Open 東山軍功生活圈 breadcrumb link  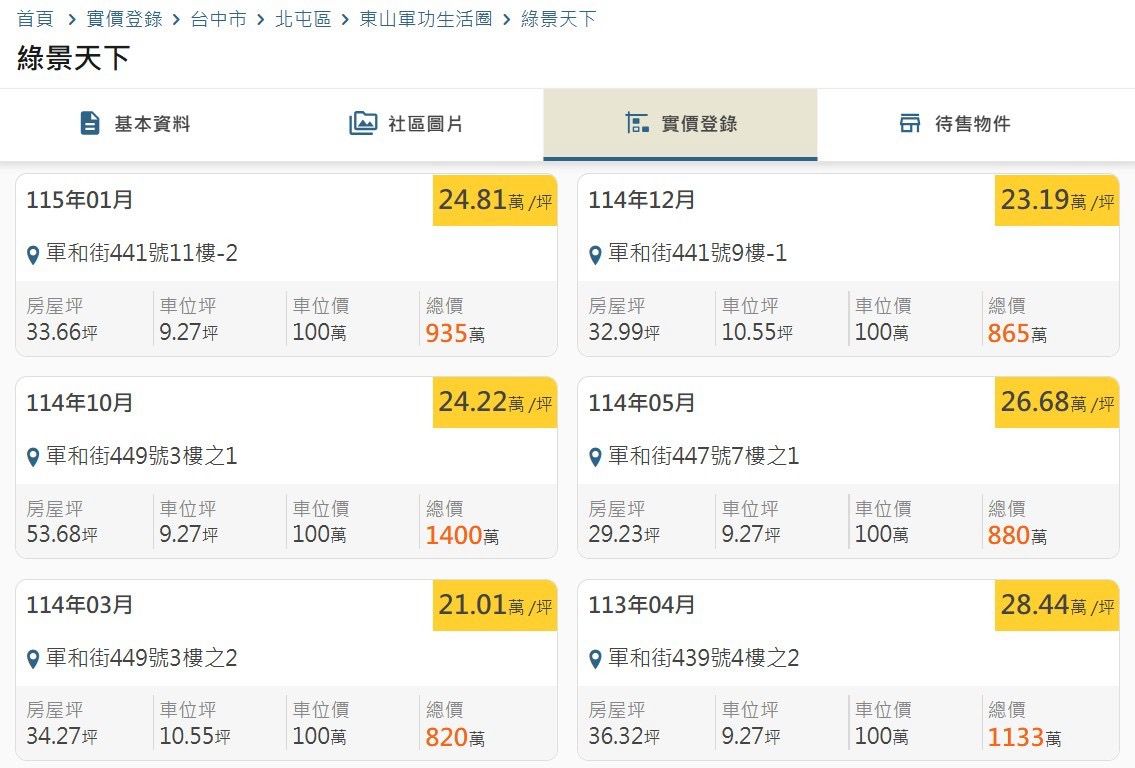(x=426, y=19)
